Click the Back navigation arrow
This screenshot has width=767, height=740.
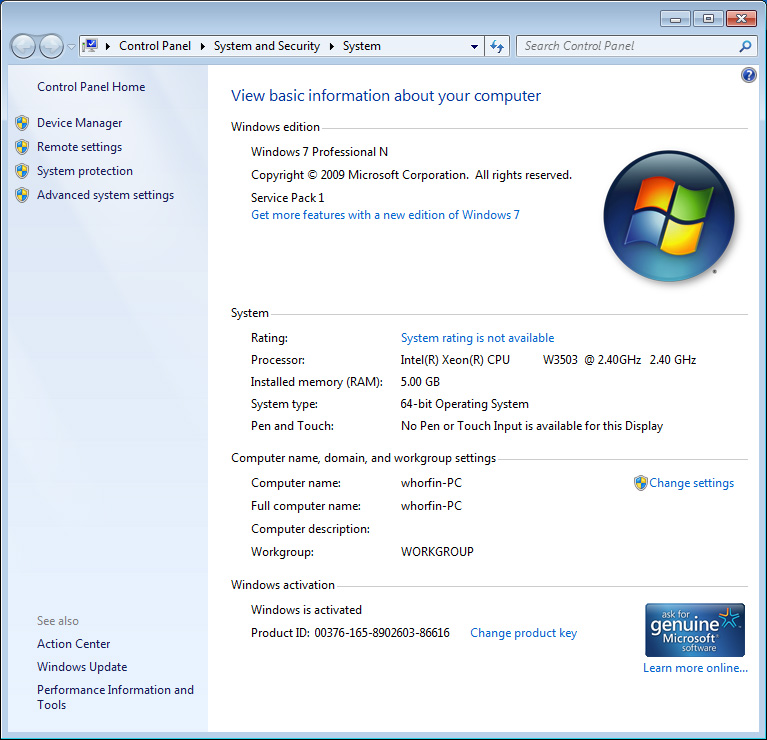pyautogui.click(x=23, y=46)
